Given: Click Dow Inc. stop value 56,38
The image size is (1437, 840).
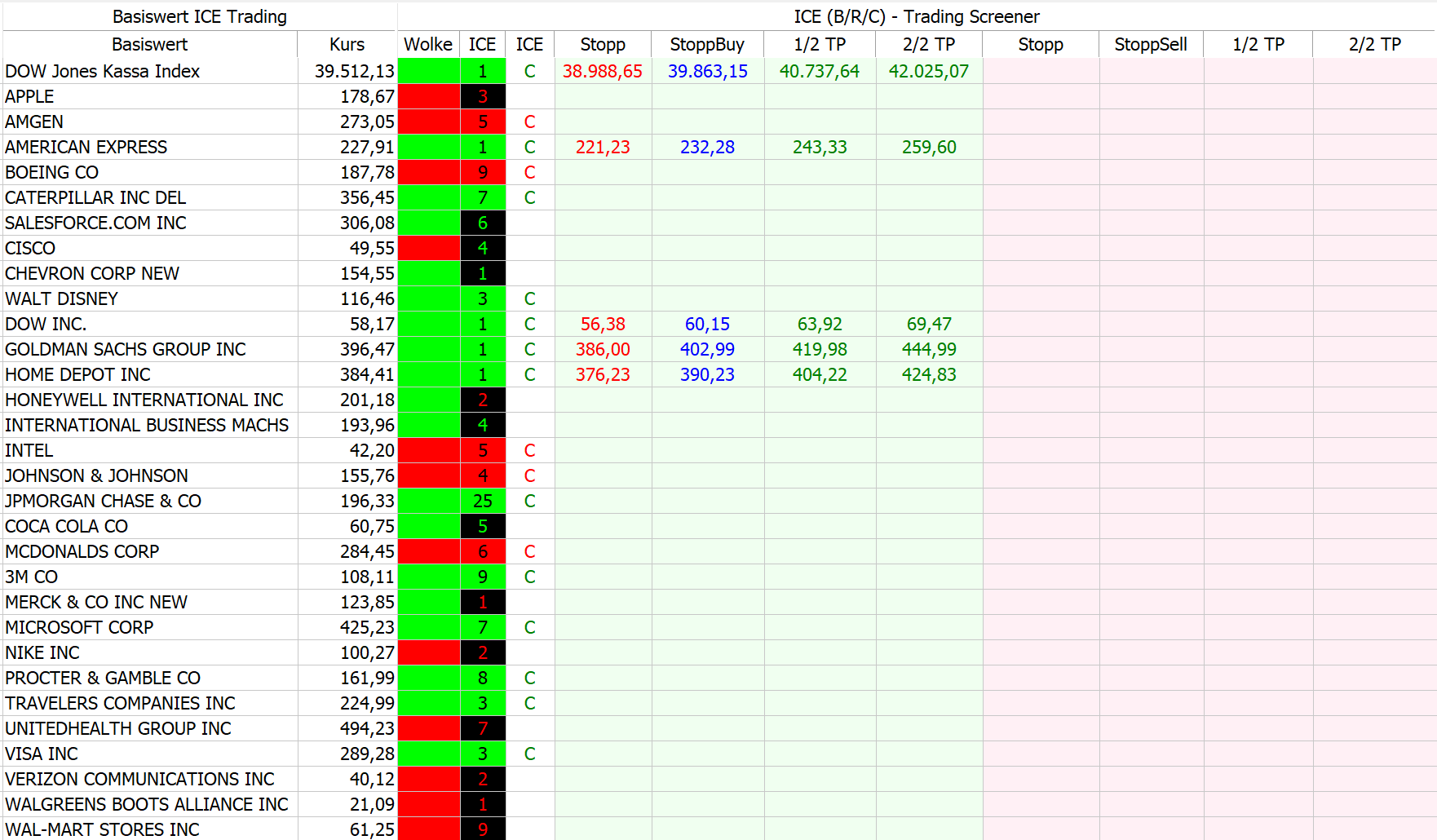Looking at the screenshot, I should pos(603,324).
